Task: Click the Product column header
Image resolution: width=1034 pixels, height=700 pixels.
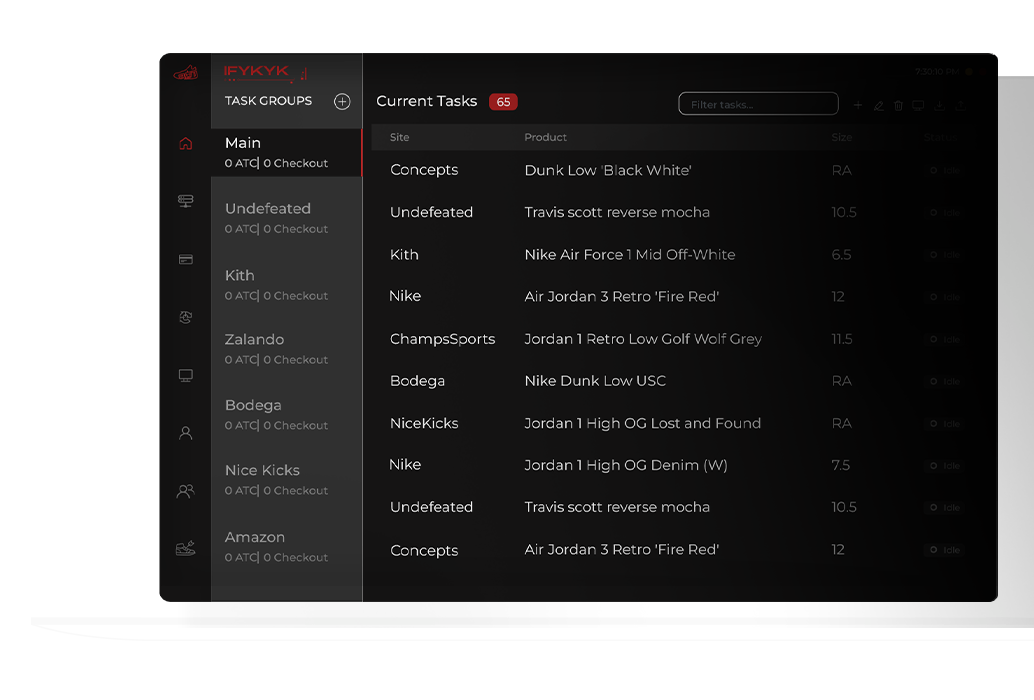Action: pyautogui.click(x=545, y=137)
